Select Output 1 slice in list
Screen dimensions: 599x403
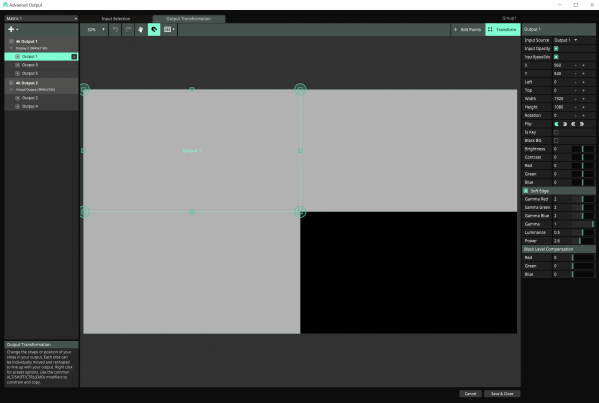tap(41, 57)
